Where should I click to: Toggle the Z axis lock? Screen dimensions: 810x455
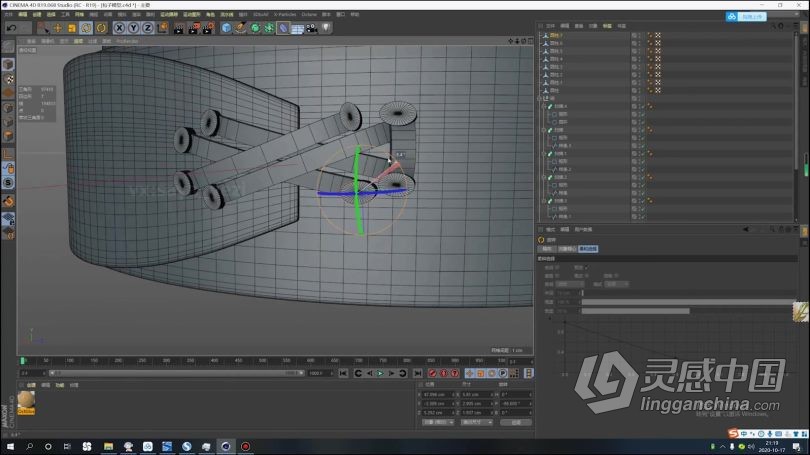pyautogui.click(x=147, y=28)
